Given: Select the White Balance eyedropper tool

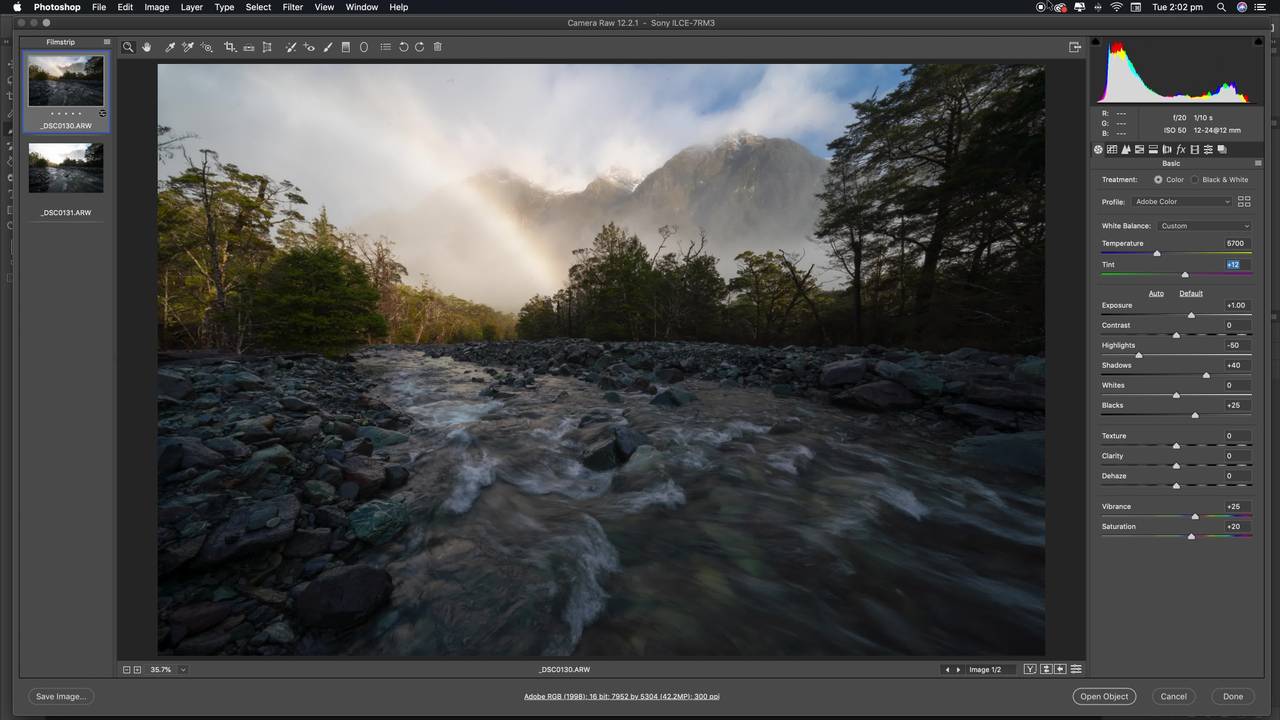Looking at the screenshot, I should coord(170,47).
